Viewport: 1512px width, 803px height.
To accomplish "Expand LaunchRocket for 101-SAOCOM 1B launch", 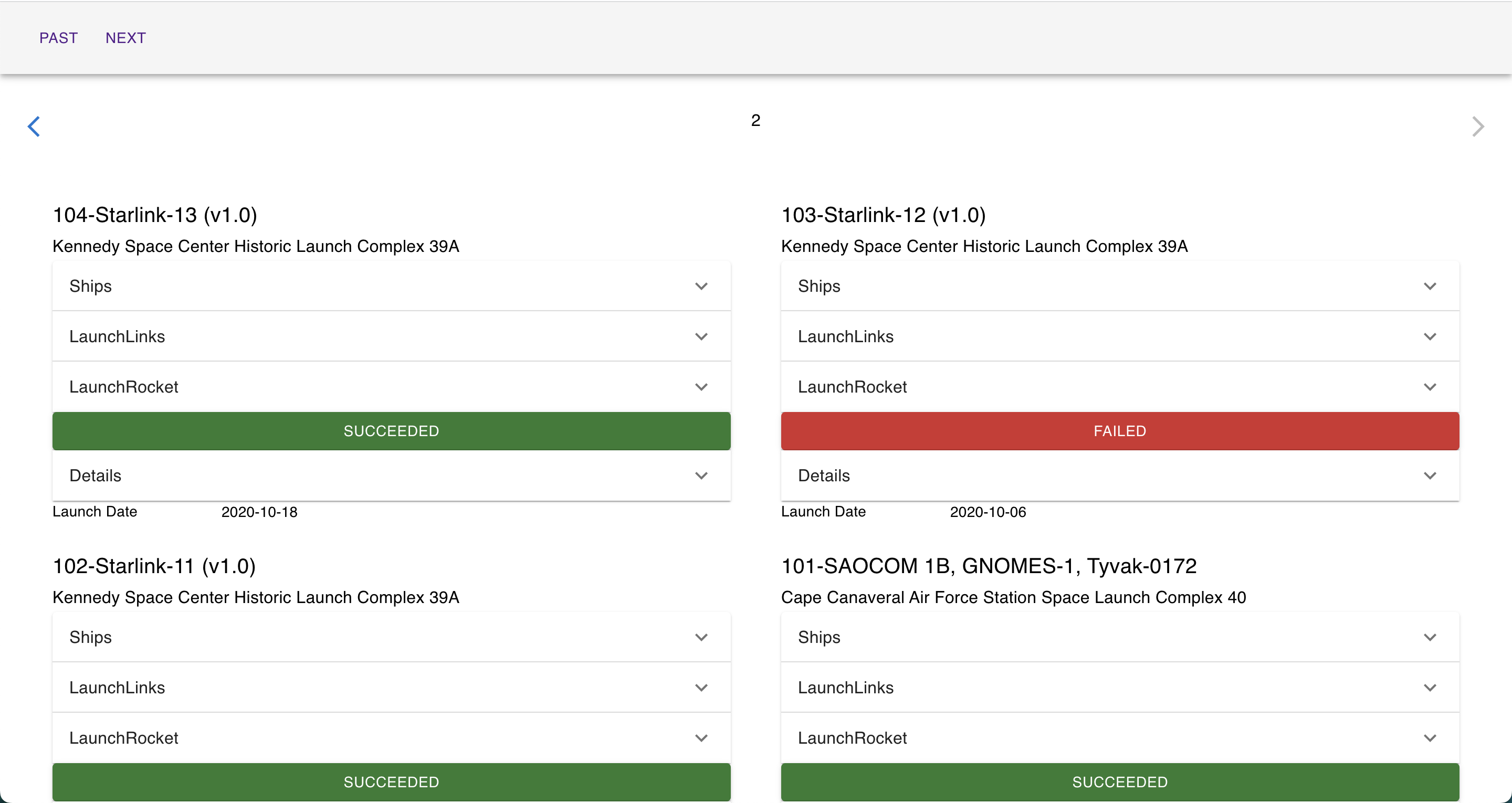I will click(1119, 737).
